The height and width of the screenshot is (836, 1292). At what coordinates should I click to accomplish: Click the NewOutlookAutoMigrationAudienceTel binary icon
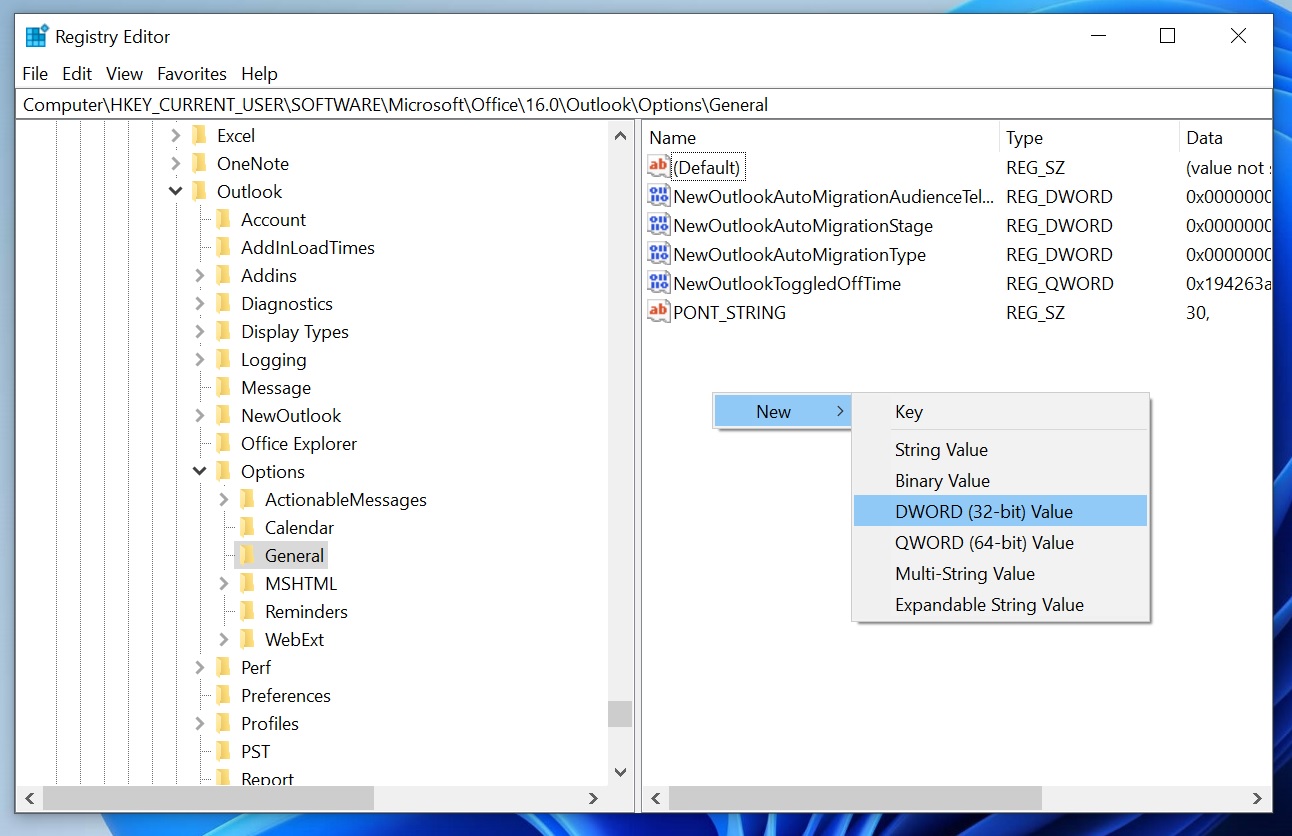click(658, 196)
